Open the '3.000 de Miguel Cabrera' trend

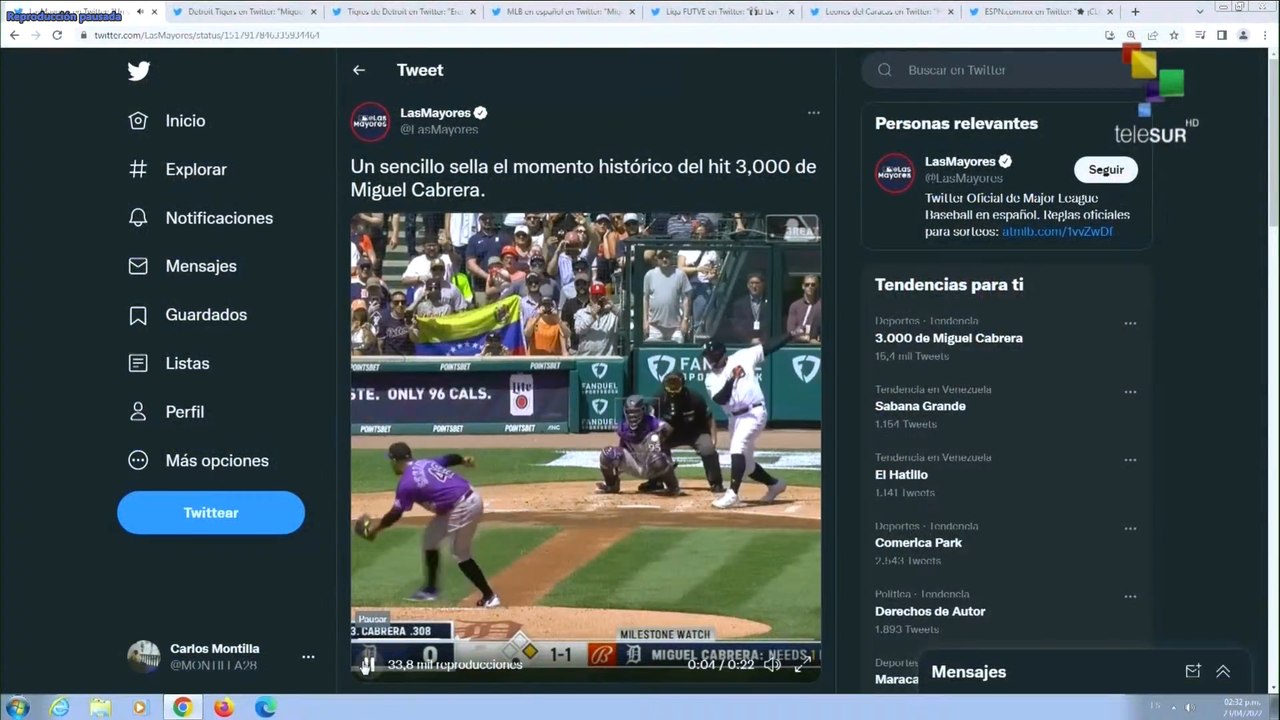pyautogui.click(x=949, y=338)
